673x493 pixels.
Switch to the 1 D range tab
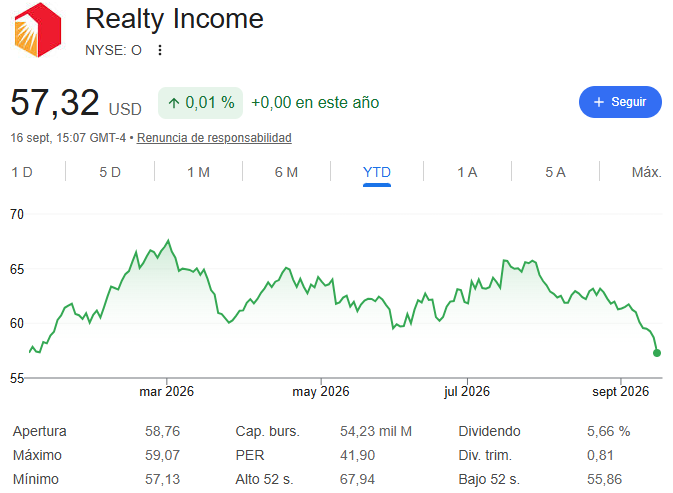coord(22,172)
